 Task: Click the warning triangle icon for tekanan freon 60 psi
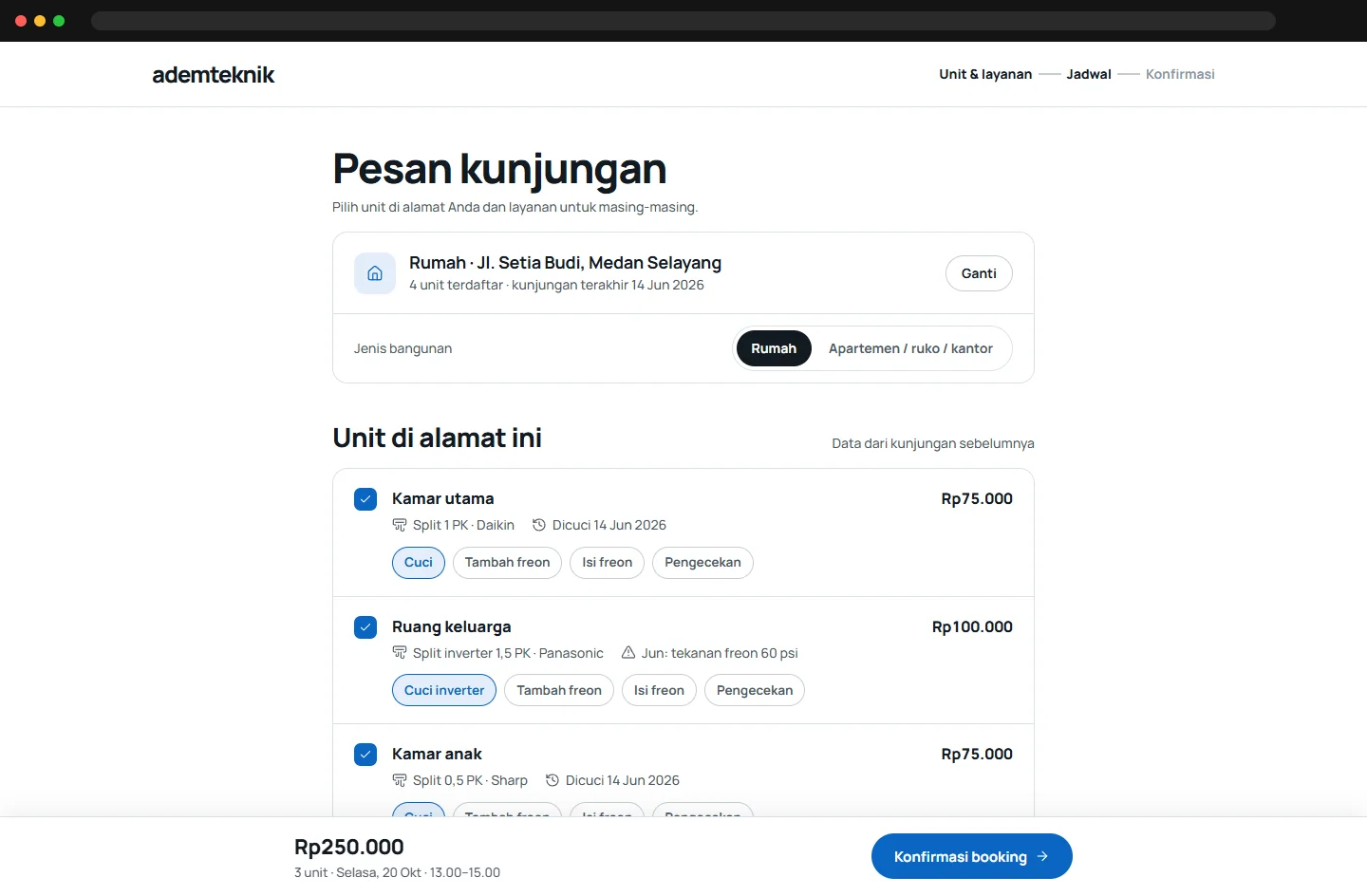[628, 653]
